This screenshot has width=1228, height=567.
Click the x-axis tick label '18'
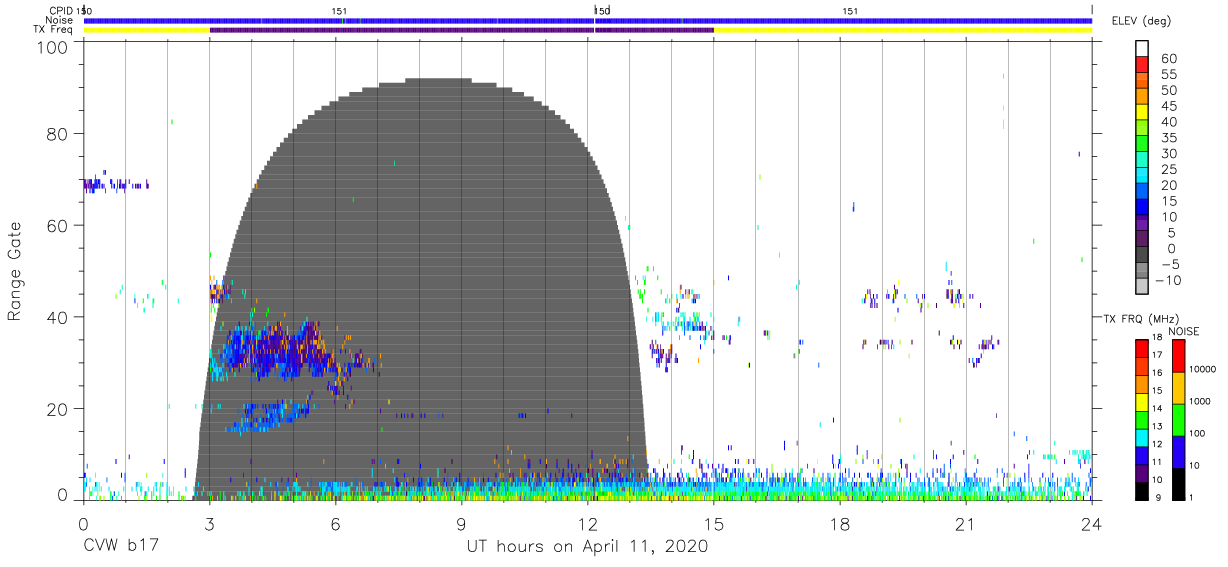pos(840,523)
